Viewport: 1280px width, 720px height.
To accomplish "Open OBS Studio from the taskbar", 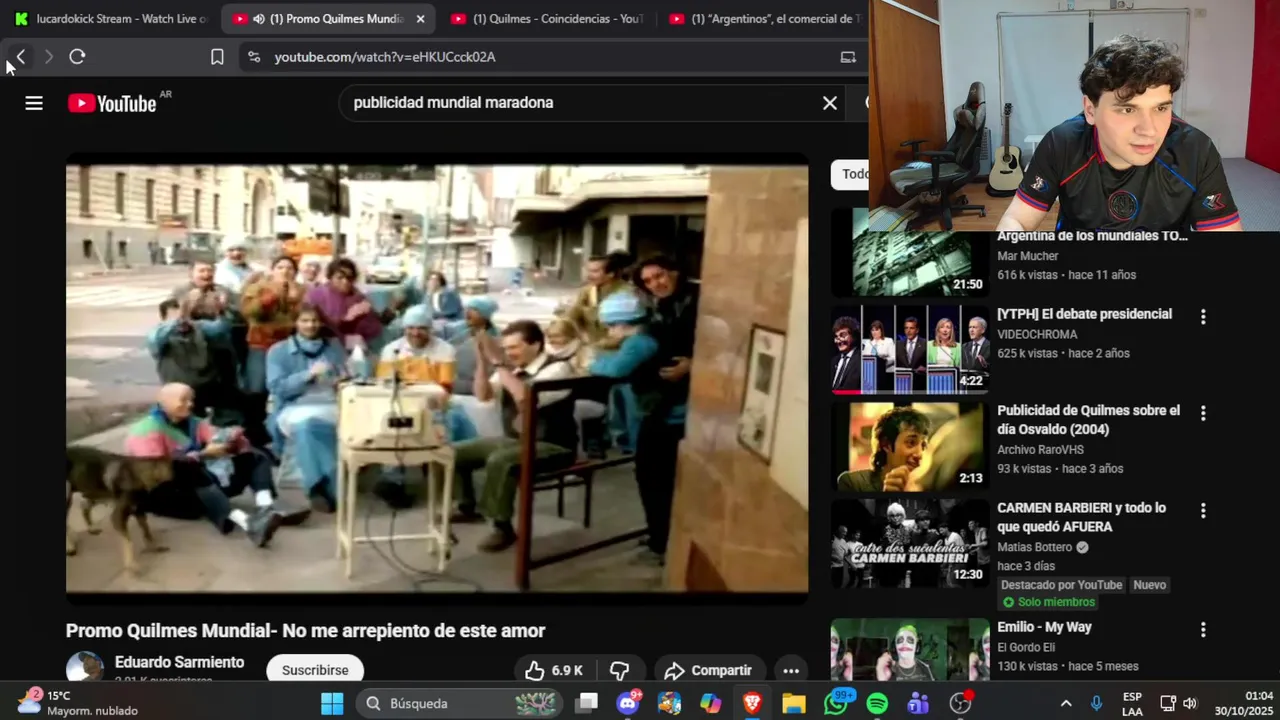I will 960,703.
